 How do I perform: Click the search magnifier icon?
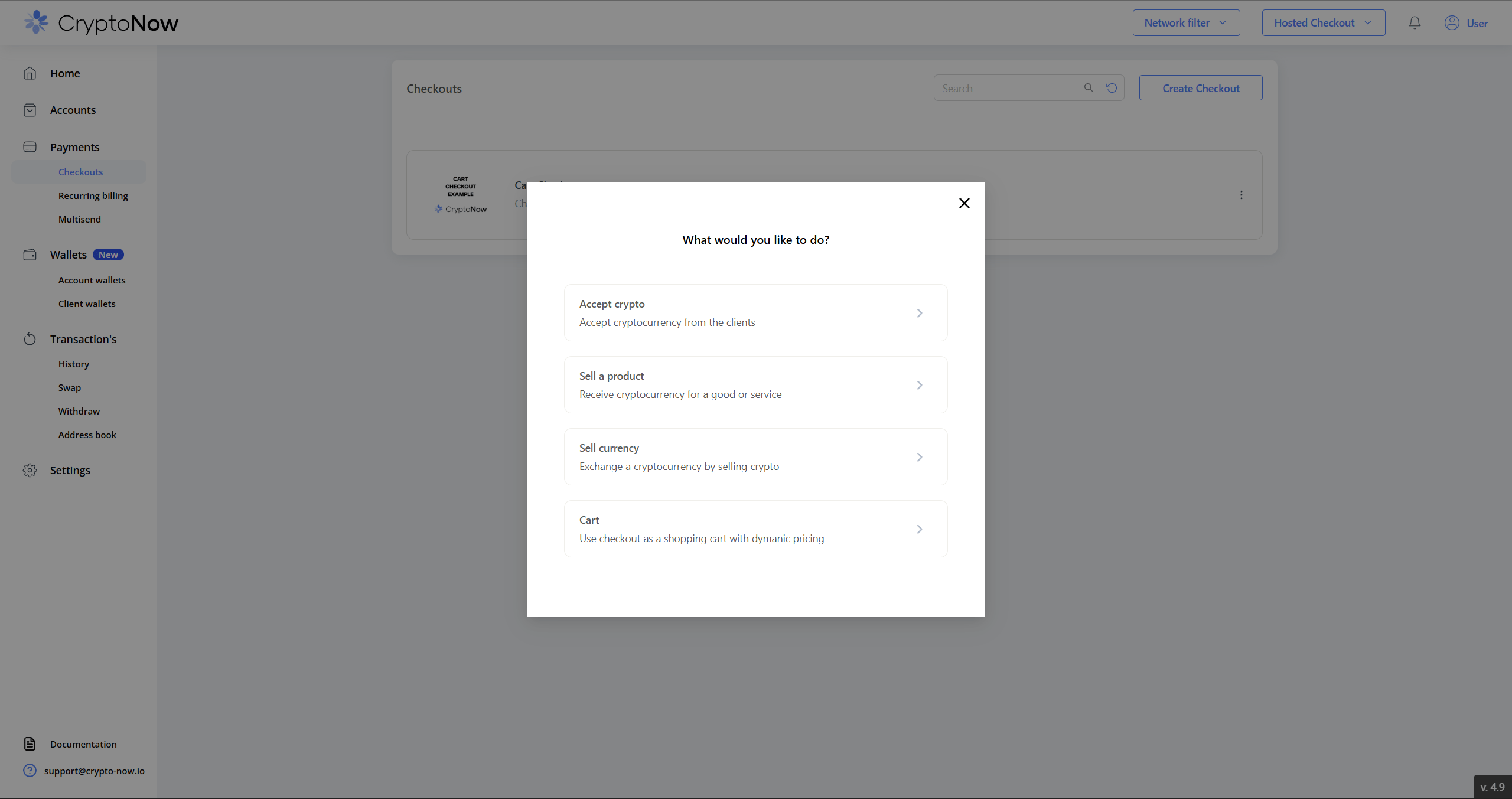pos(1089,88)
